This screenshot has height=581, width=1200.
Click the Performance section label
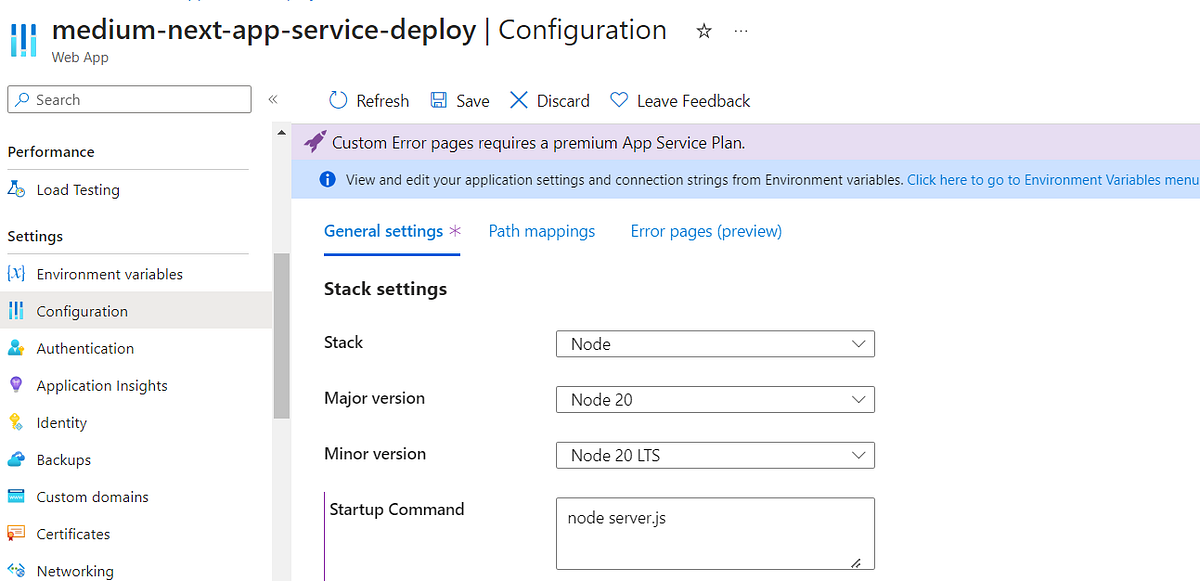pyautogui.click(x=51, y=152)
